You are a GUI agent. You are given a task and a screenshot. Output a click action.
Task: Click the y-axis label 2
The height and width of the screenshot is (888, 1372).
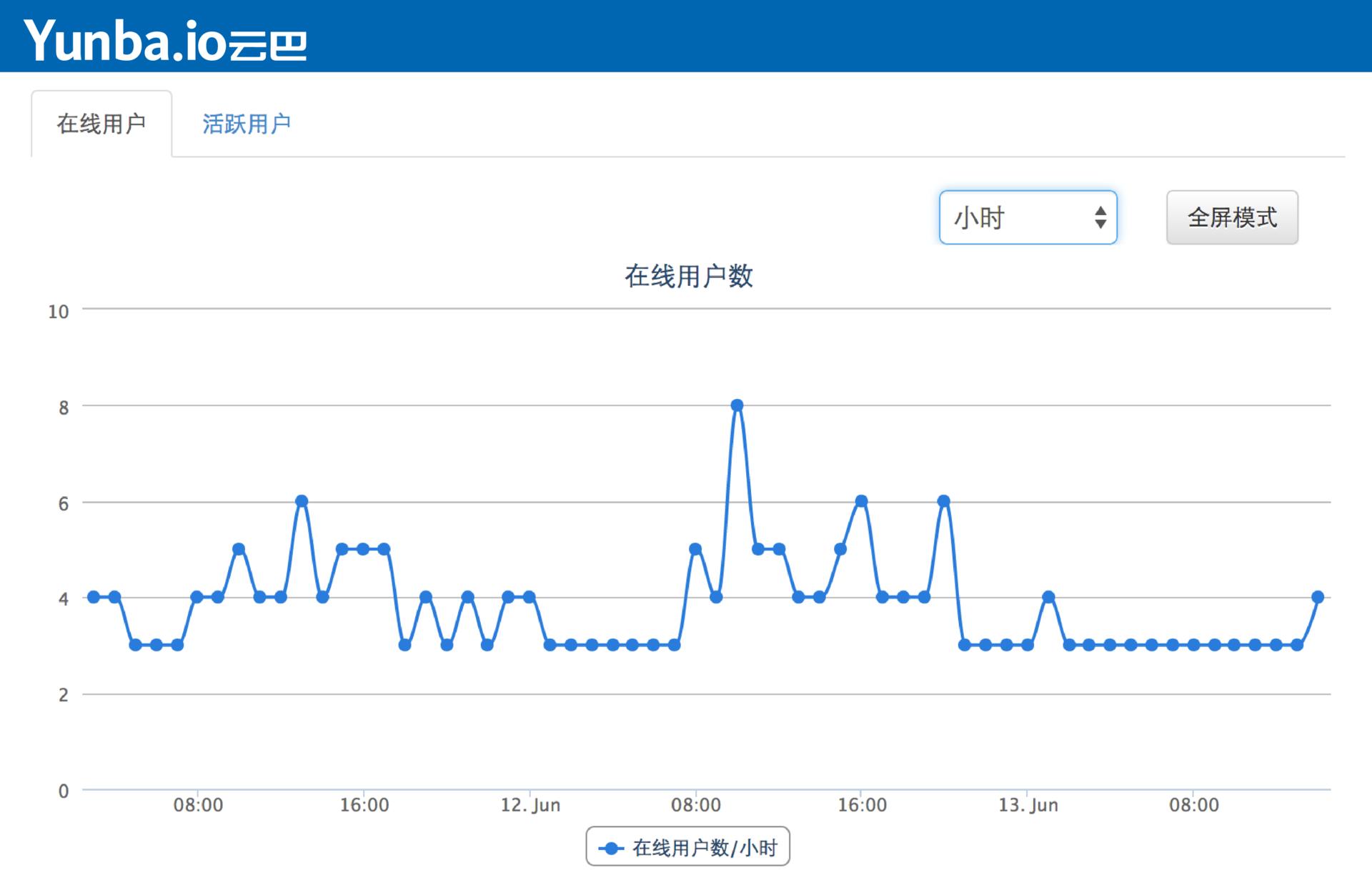(64, 695)
